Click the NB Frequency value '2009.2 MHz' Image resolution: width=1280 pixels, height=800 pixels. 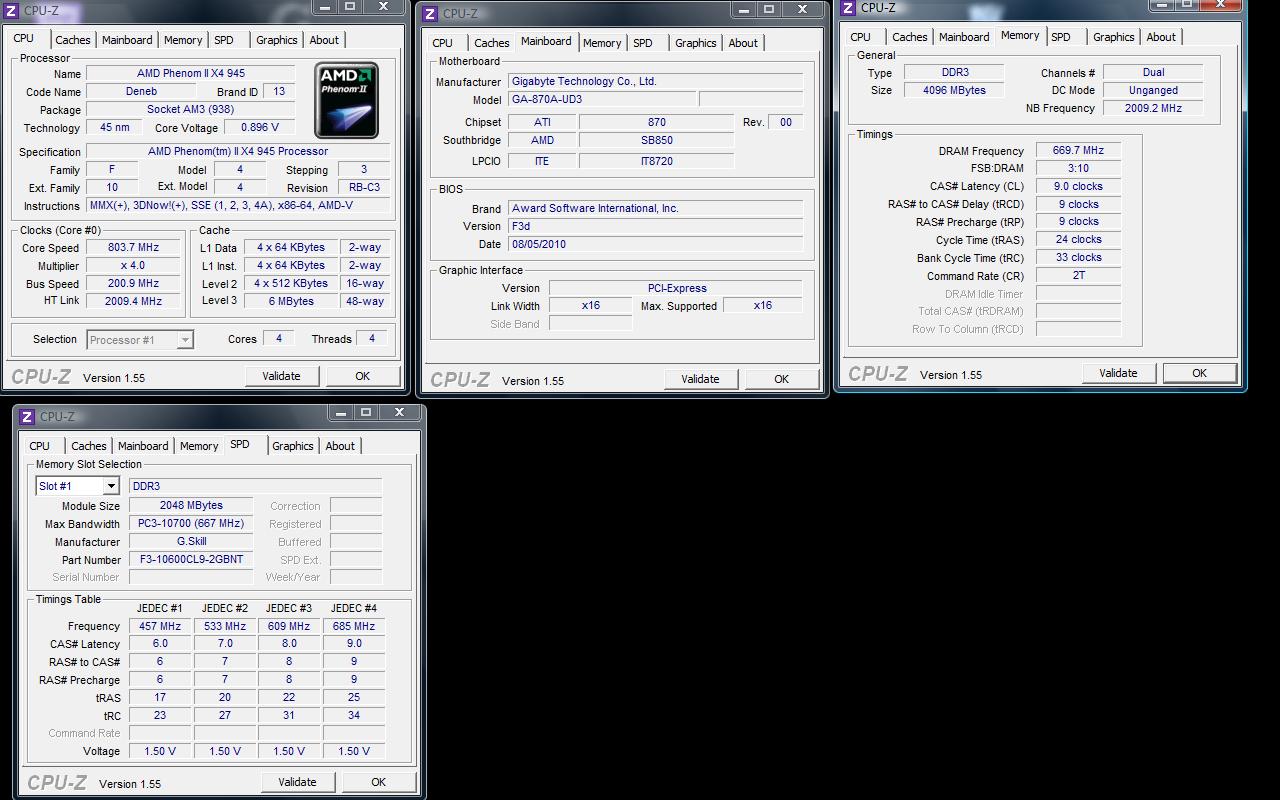tap(1153, 109)
